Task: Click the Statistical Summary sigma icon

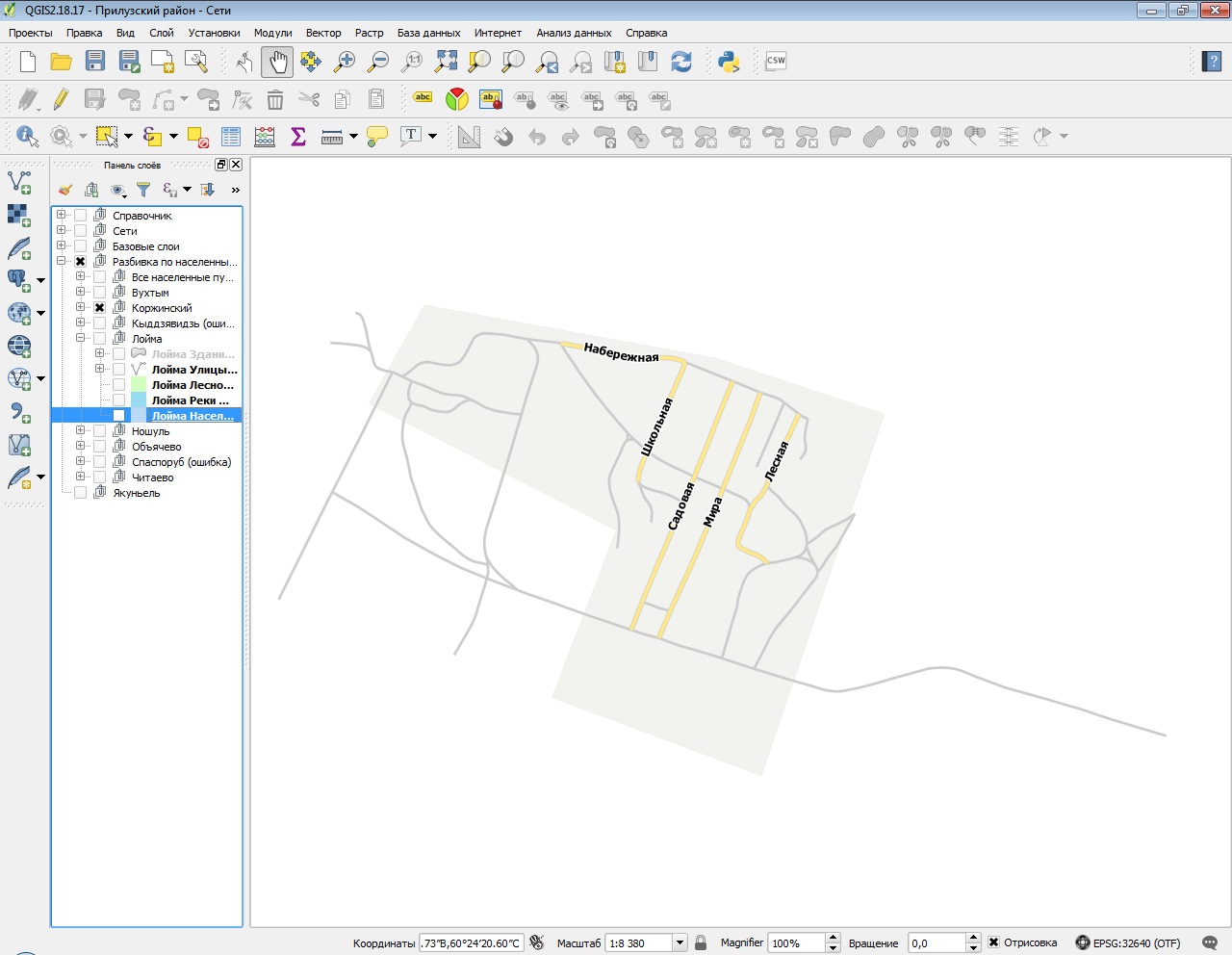Action: (x=298, y=136)
